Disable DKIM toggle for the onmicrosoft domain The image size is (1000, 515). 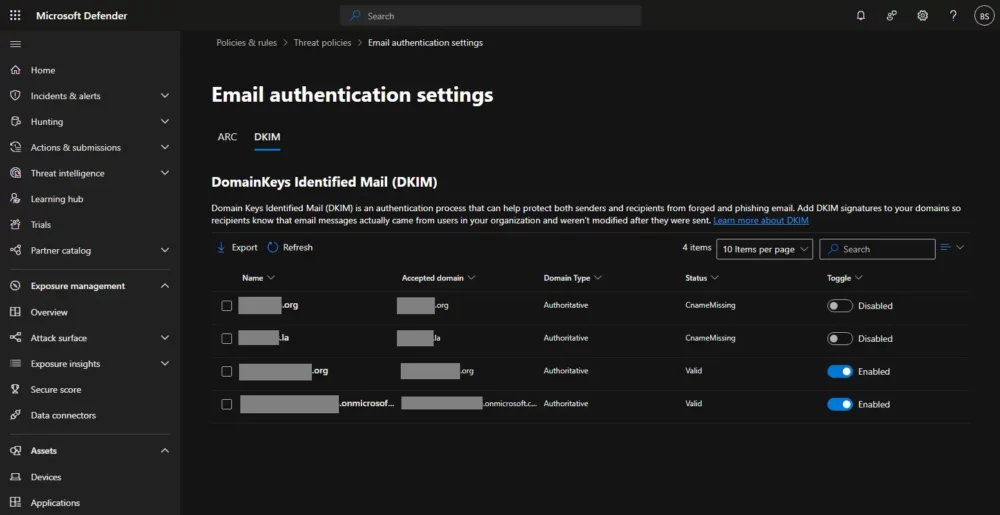click(840, 404)
